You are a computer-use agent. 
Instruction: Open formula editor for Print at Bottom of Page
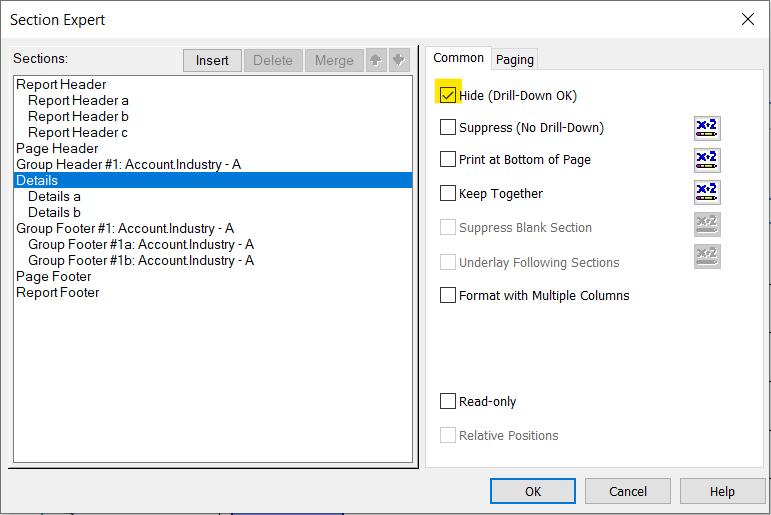point(707,160)
